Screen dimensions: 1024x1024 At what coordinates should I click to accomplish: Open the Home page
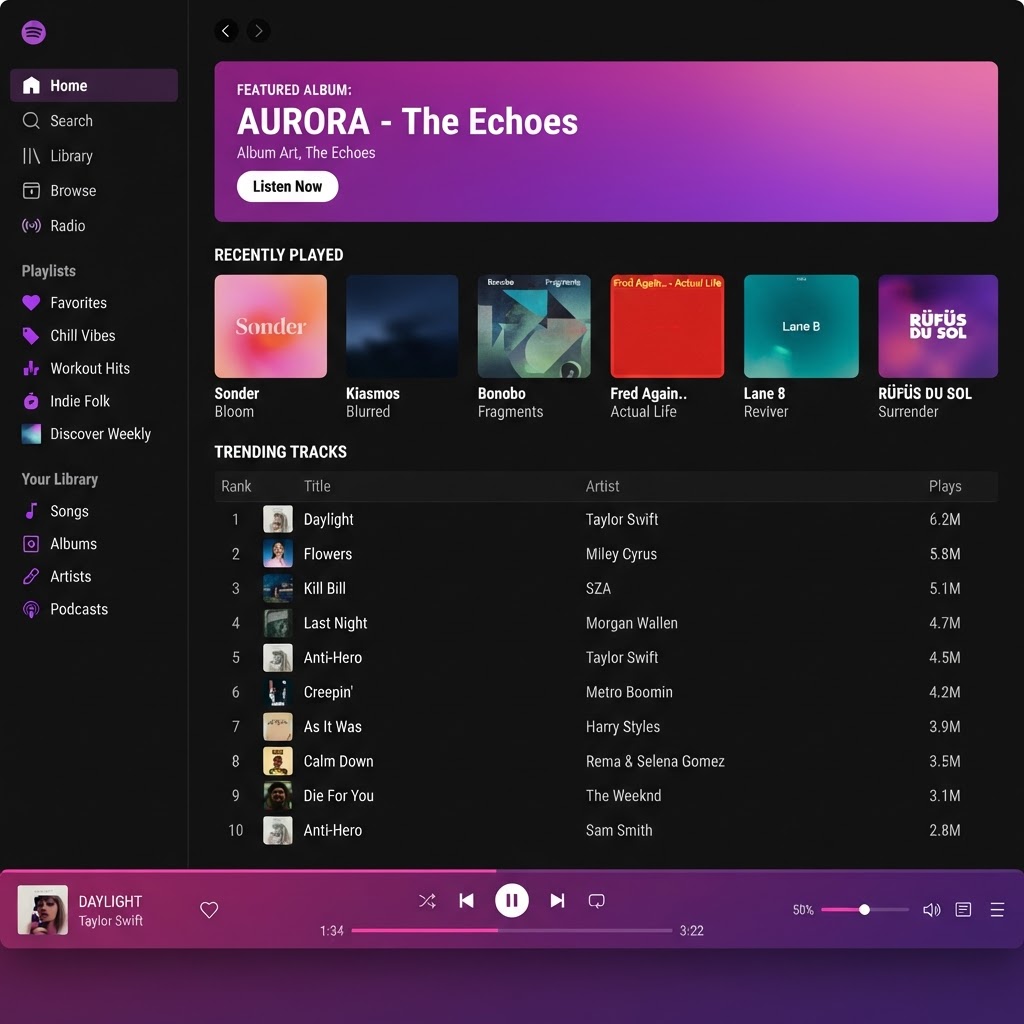94,86
